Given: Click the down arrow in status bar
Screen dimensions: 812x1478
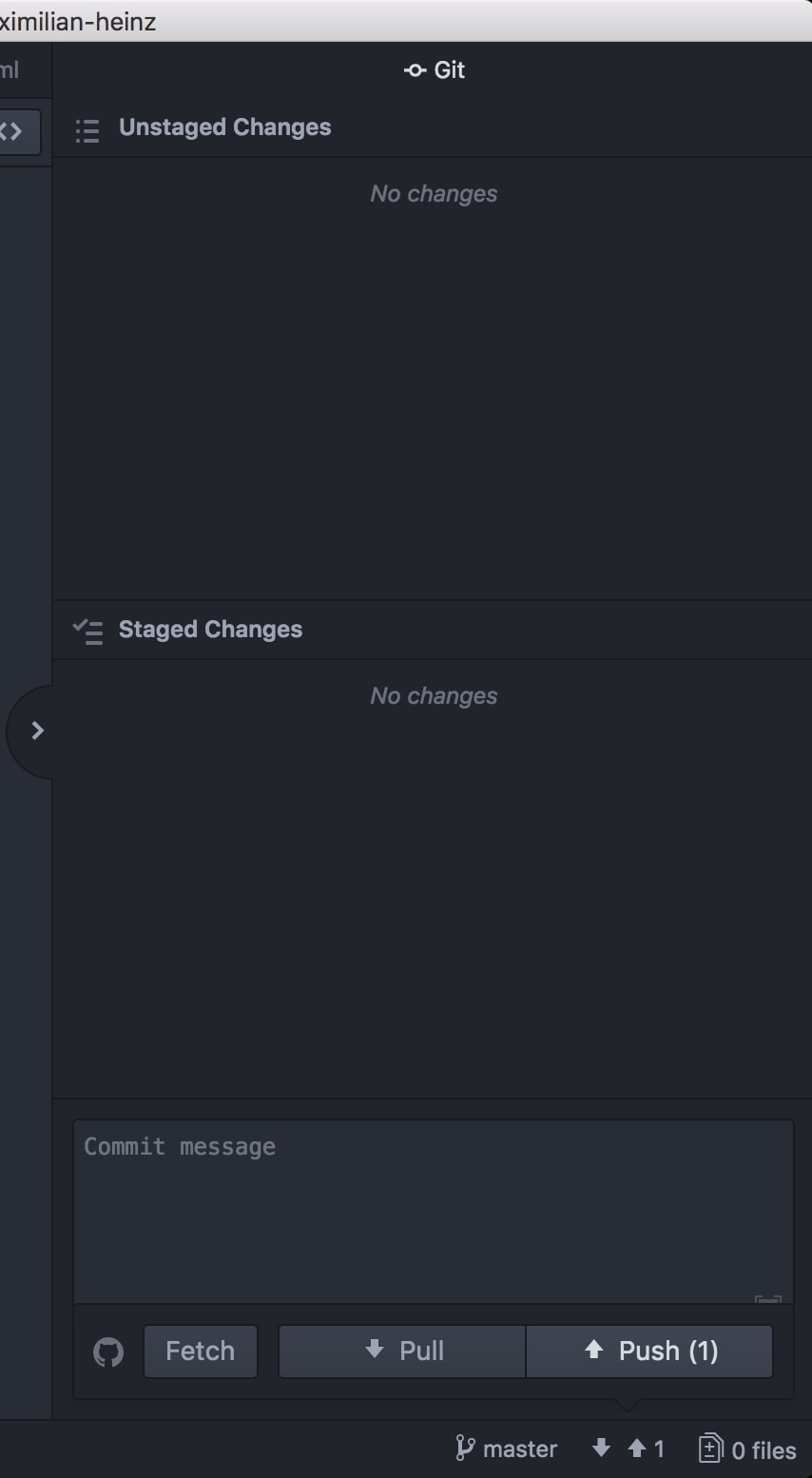Looking at the screenshot, I should click(x=601, y=1449).
